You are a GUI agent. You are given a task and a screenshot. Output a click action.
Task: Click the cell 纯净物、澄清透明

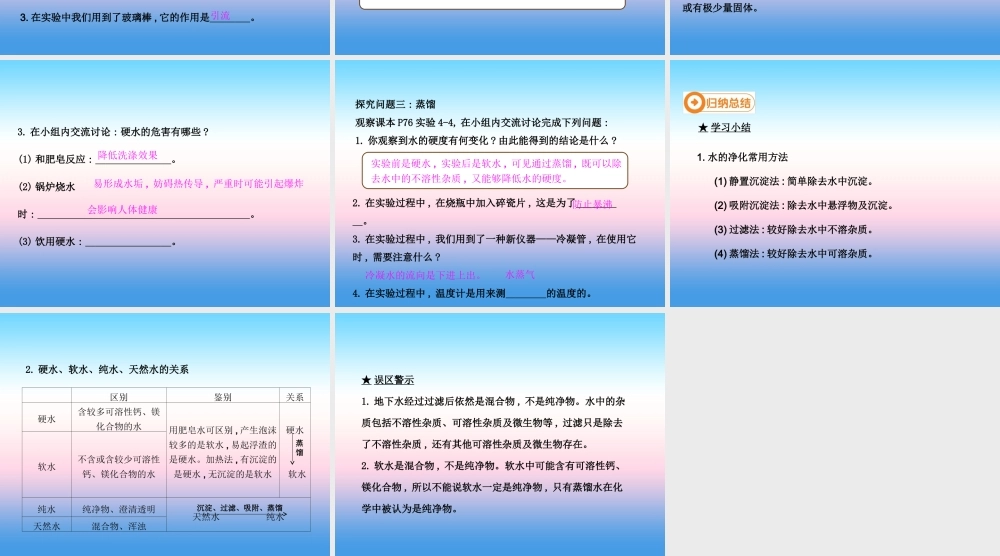119,509
